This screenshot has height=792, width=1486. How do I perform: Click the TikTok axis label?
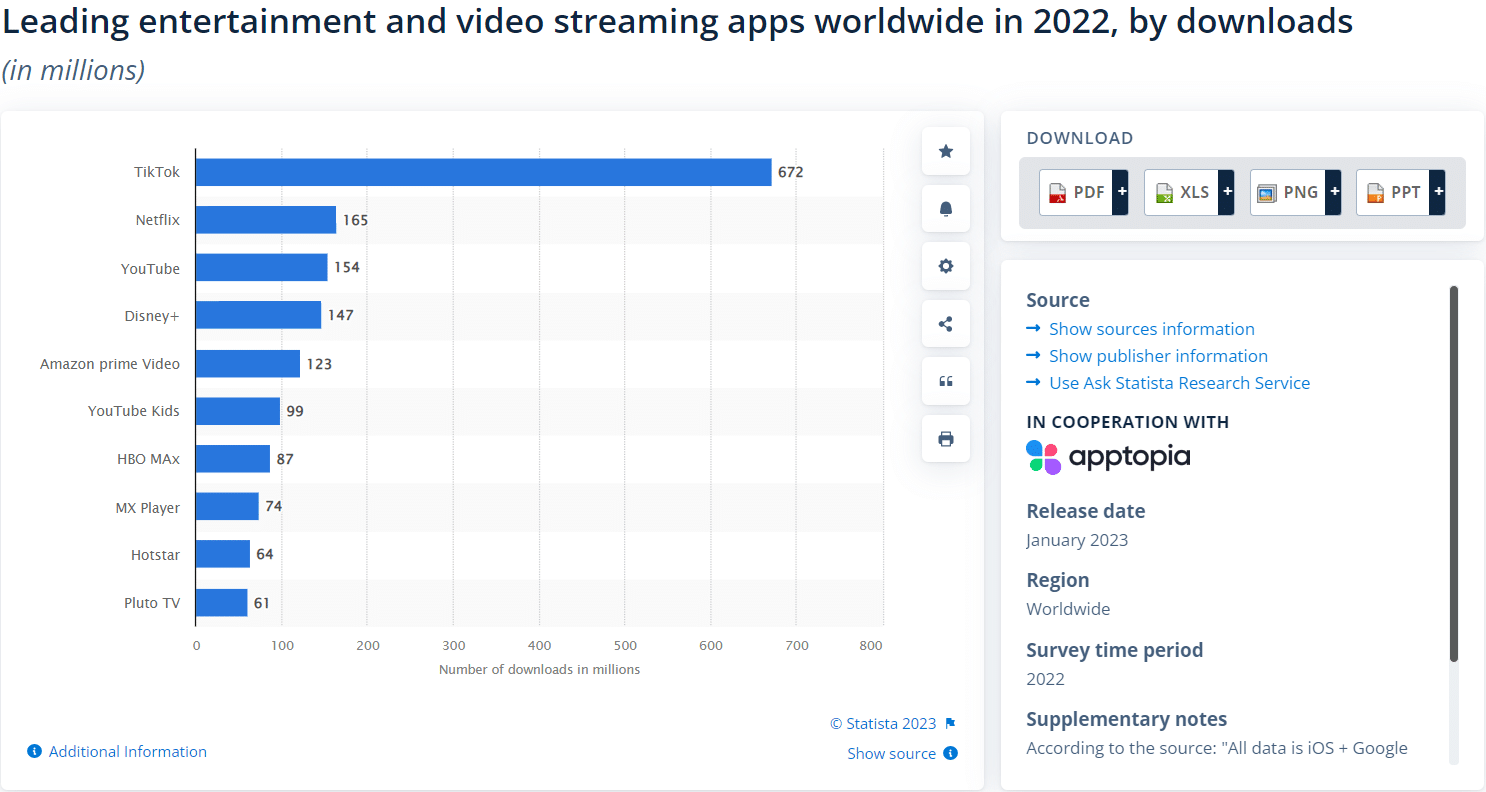[x=157, y=172]
